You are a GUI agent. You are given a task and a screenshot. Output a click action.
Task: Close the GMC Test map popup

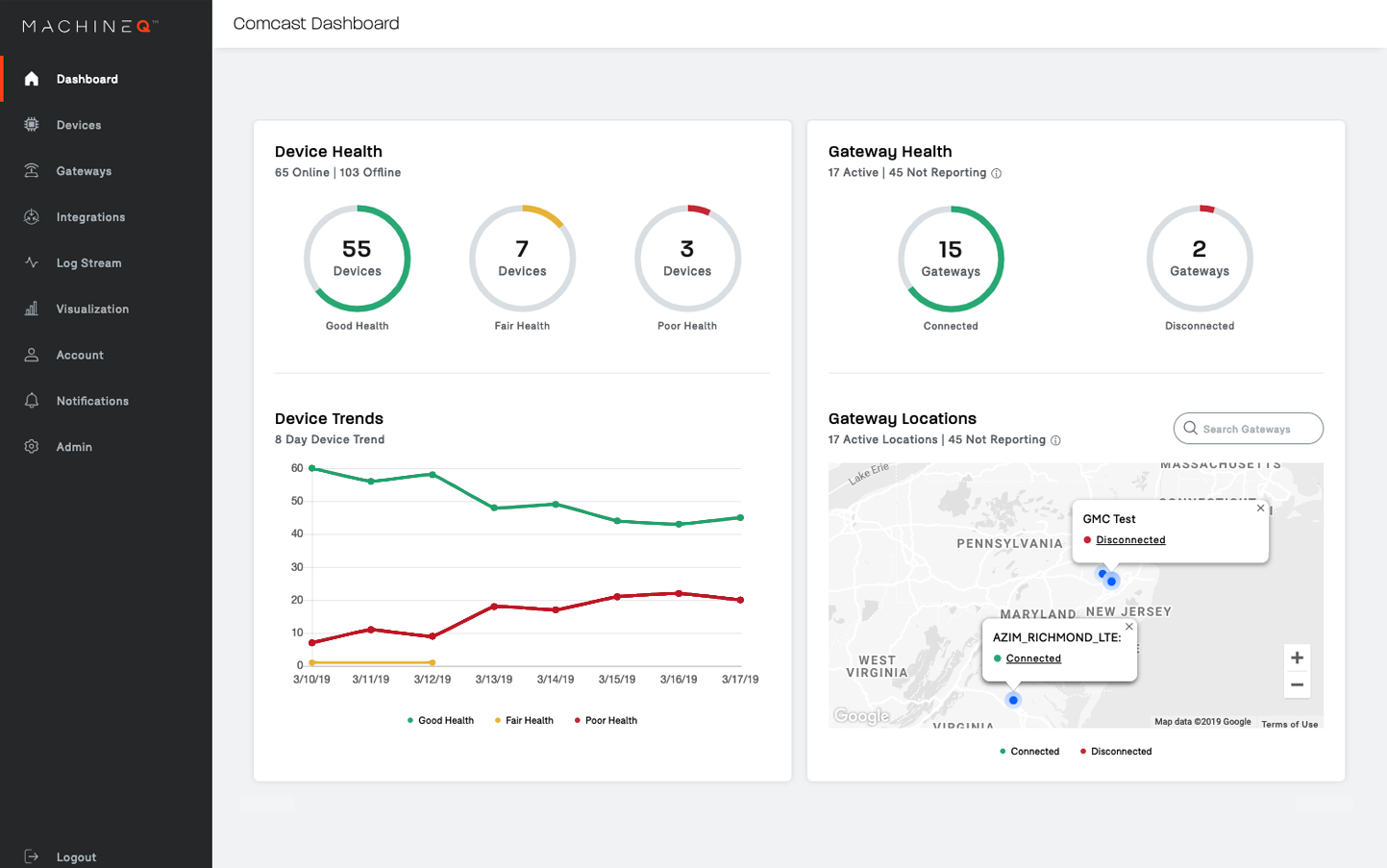1261,508
